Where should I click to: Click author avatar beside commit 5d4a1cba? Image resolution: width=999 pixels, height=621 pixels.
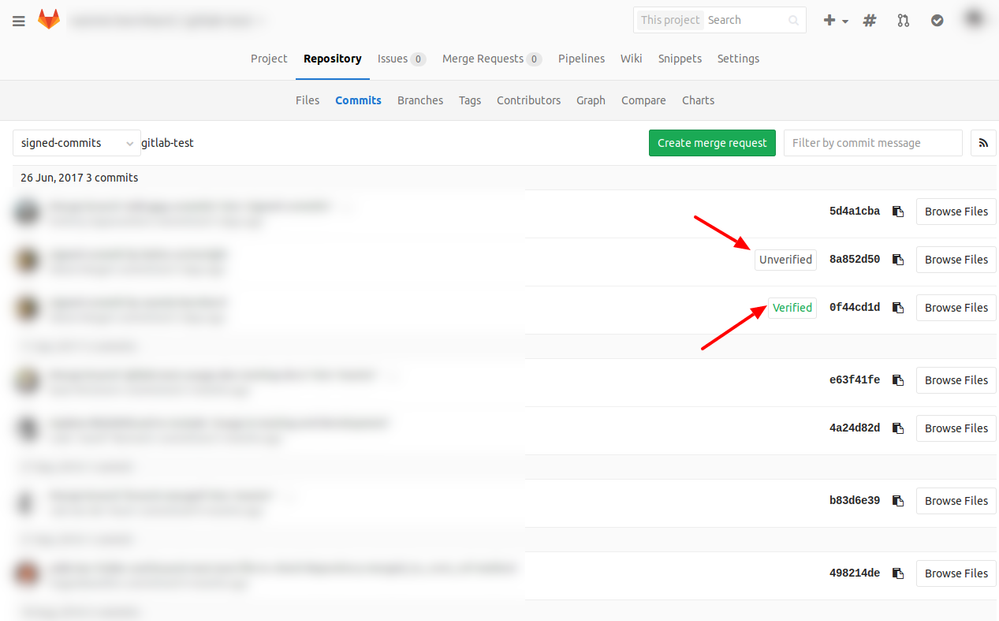(27, 212)
